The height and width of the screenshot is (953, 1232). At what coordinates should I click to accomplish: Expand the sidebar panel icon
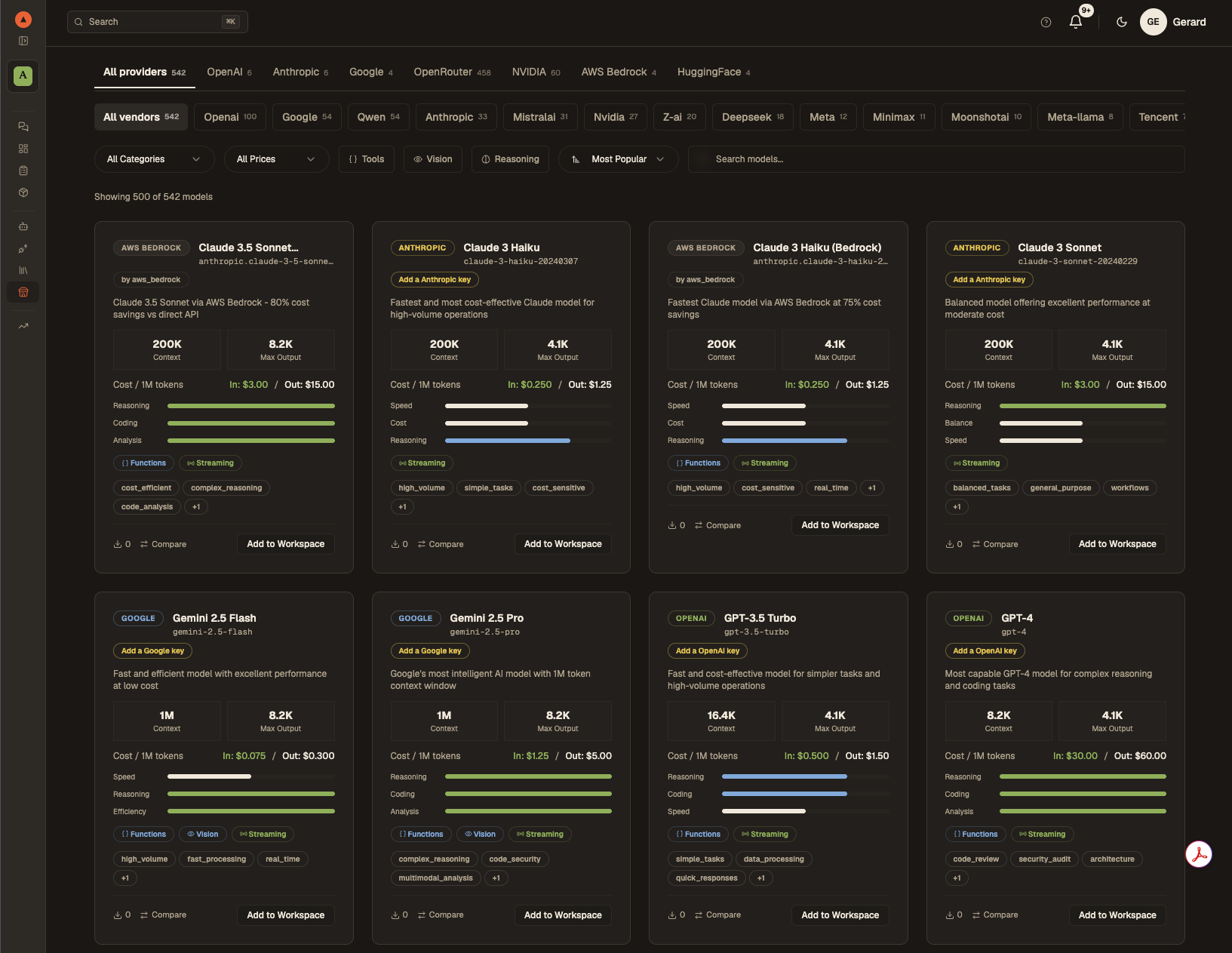click(23, 41)
